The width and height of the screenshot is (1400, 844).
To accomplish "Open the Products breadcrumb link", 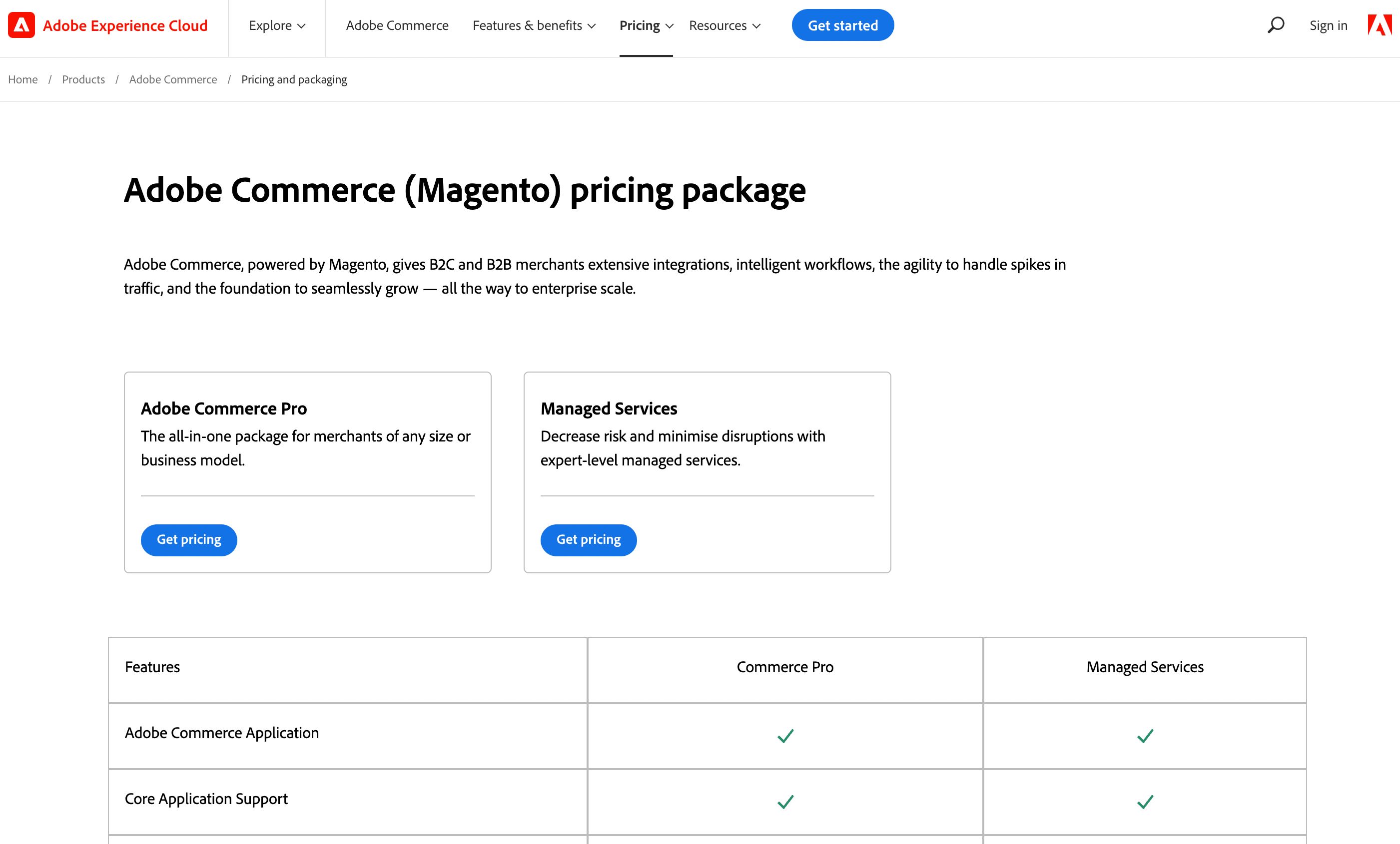I will pos(83,79).
